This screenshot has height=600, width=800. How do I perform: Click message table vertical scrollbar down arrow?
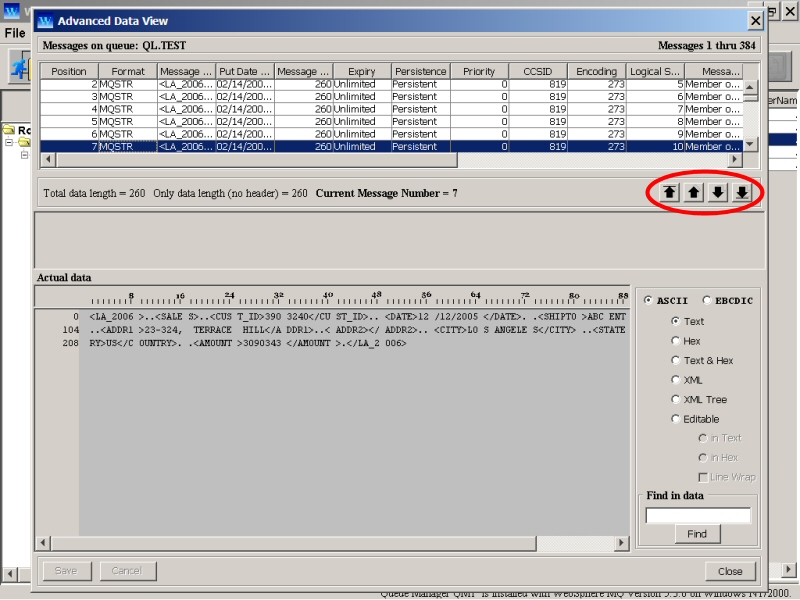point(749,145)
